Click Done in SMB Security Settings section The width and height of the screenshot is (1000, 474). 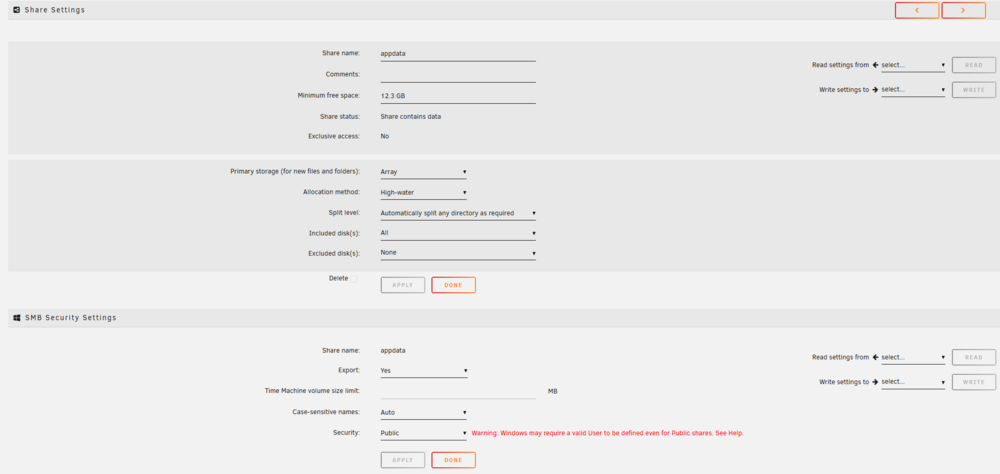click(453, 460)
